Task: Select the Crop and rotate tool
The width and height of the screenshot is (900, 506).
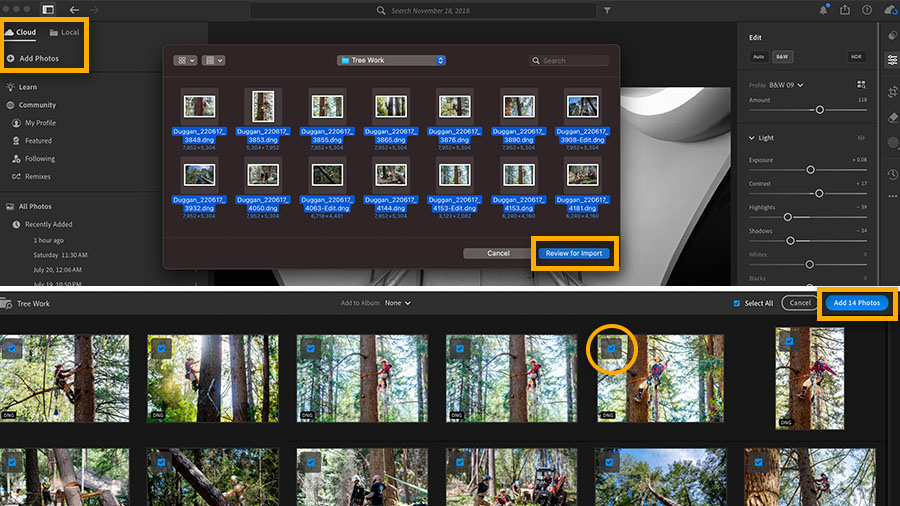Action: (x=893, y=92)
